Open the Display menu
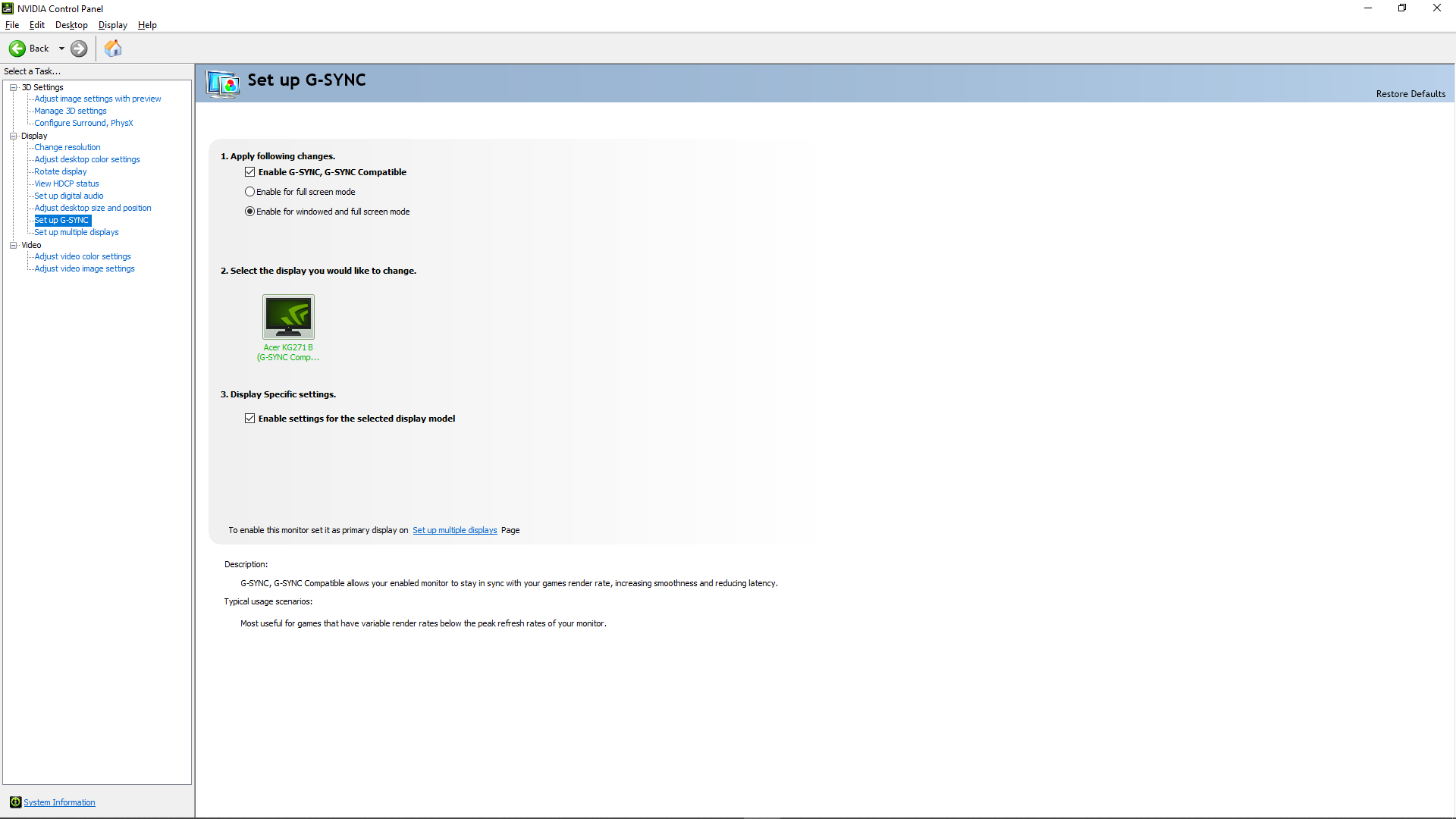The height and width of the screenshot is (819, 1456). point(113,25)
